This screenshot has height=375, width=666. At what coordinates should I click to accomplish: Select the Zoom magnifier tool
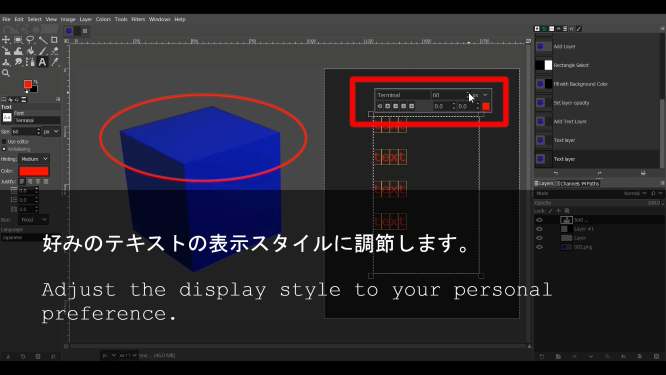(x=6, y=73)
